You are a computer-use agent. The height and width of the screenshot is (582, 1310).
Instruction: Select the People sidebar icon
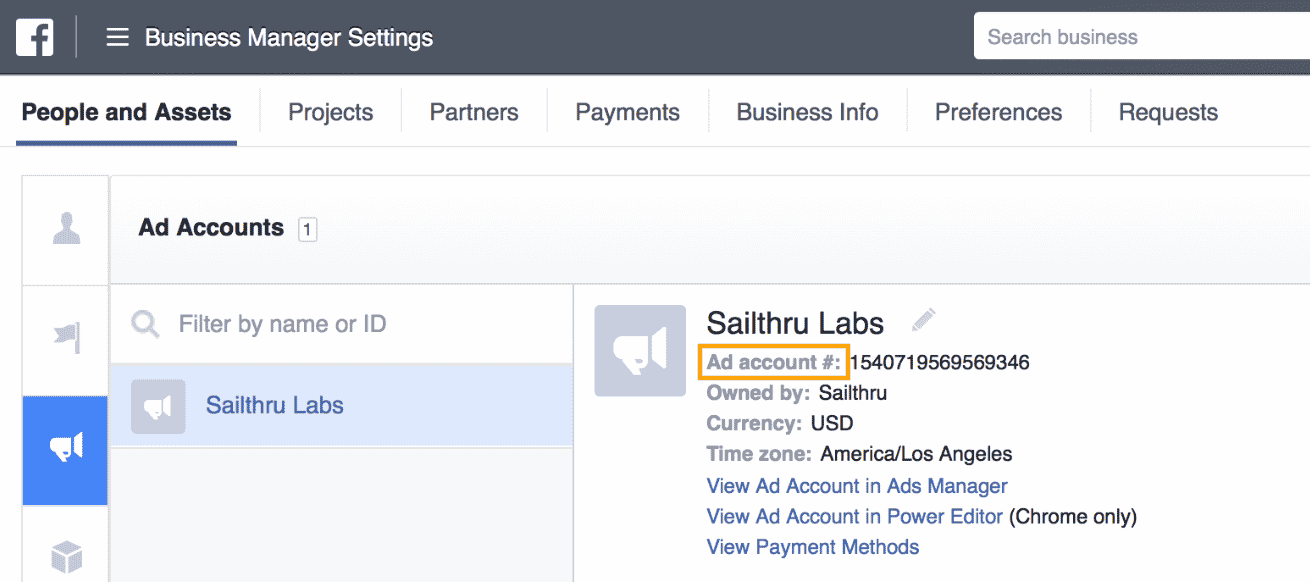point(66,231)
